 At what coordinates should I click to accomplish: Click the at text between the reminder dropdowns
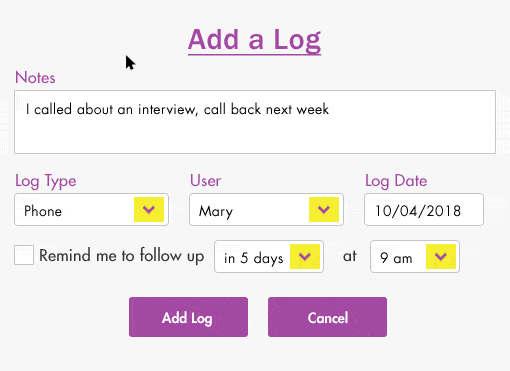pyautogui.click(x=350, y=256)
